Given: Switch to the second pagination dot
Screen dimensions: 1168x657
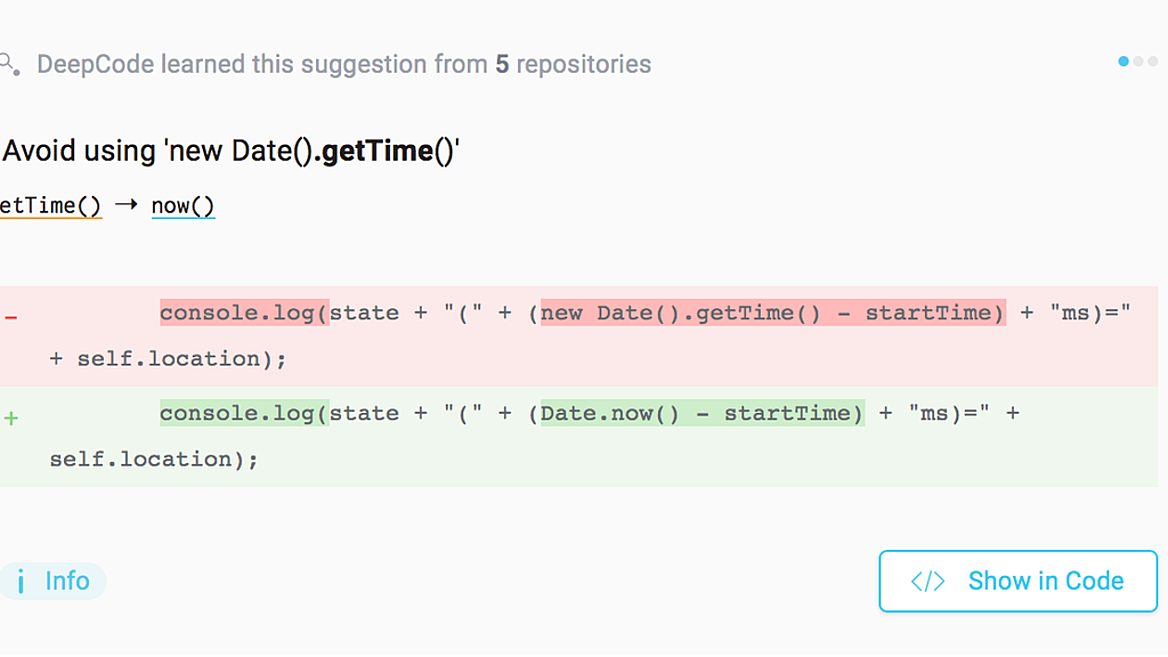Looking at the screenshot, I should coord(1139,62).
